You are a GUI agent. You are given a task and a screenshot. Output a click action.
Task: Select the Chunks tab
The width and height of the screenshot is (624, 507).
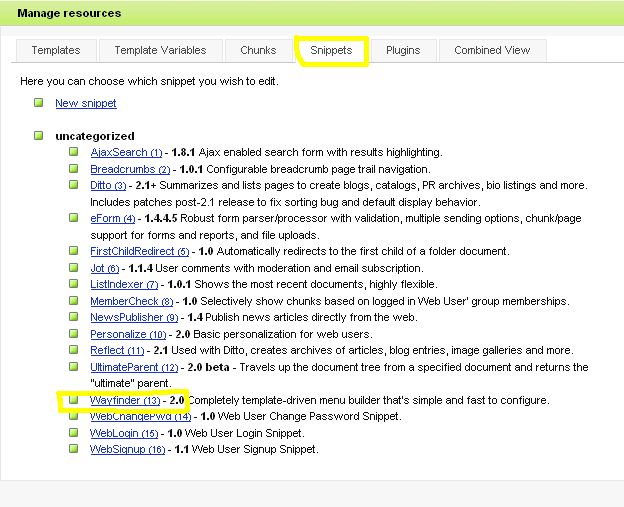pyautogui.click(x=258, y=50)
